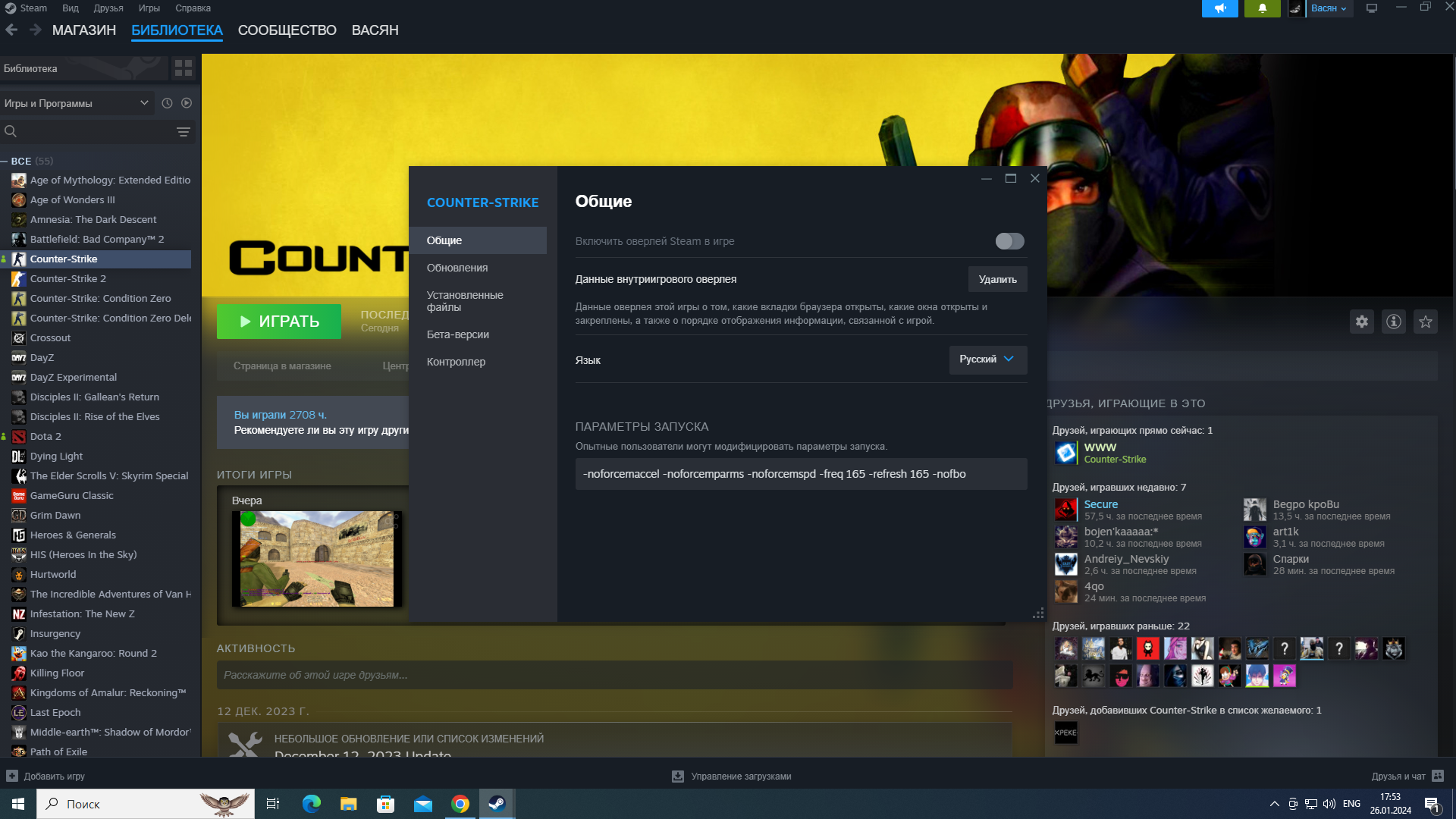This screenshot has height=819, width=1456.
Task: Click the ENG language indicator
Action: (x=1351, y=804)
